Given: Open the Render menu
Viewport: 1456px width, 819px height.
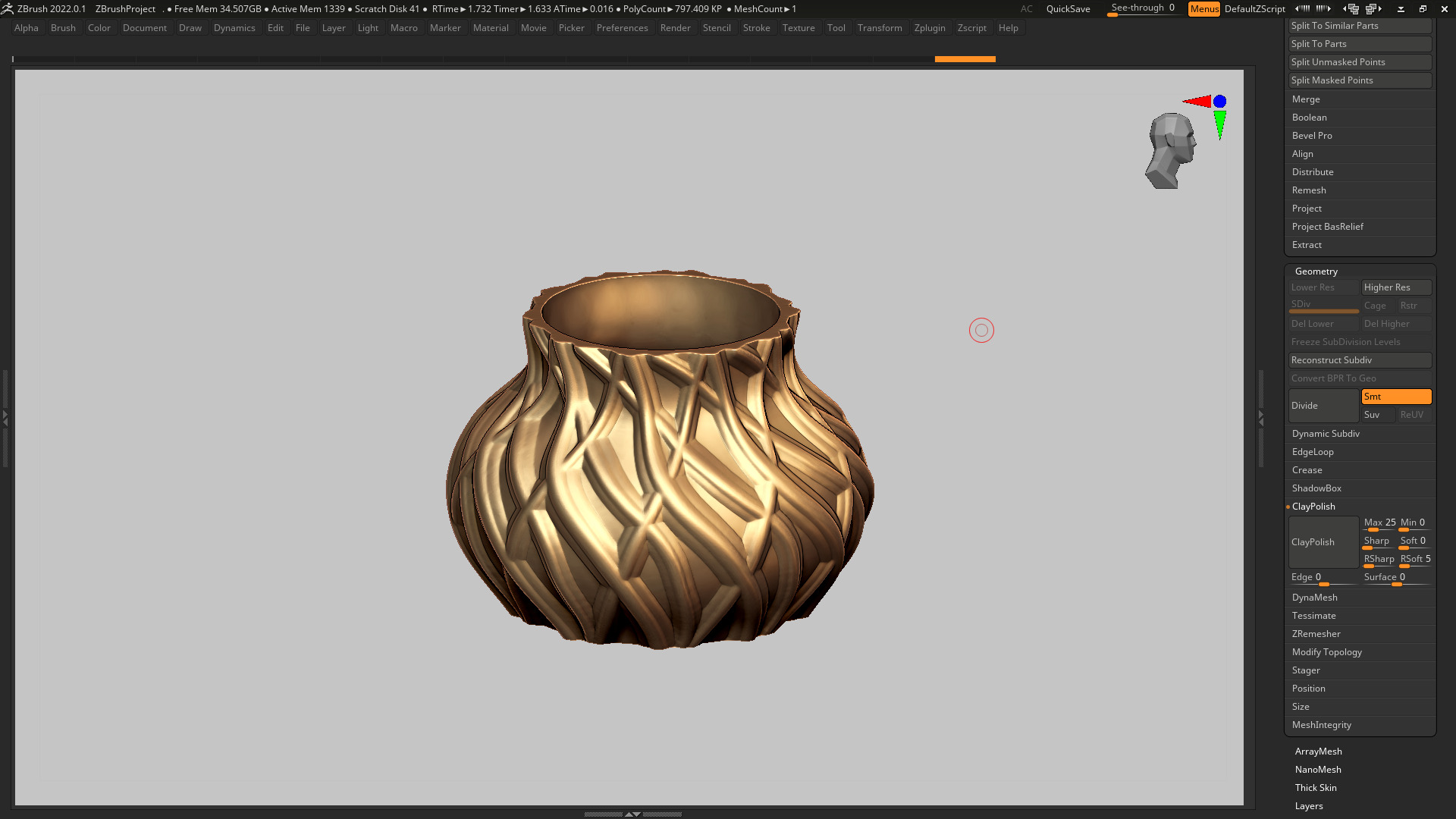Looking at the screenshot, I should point(675,28).
